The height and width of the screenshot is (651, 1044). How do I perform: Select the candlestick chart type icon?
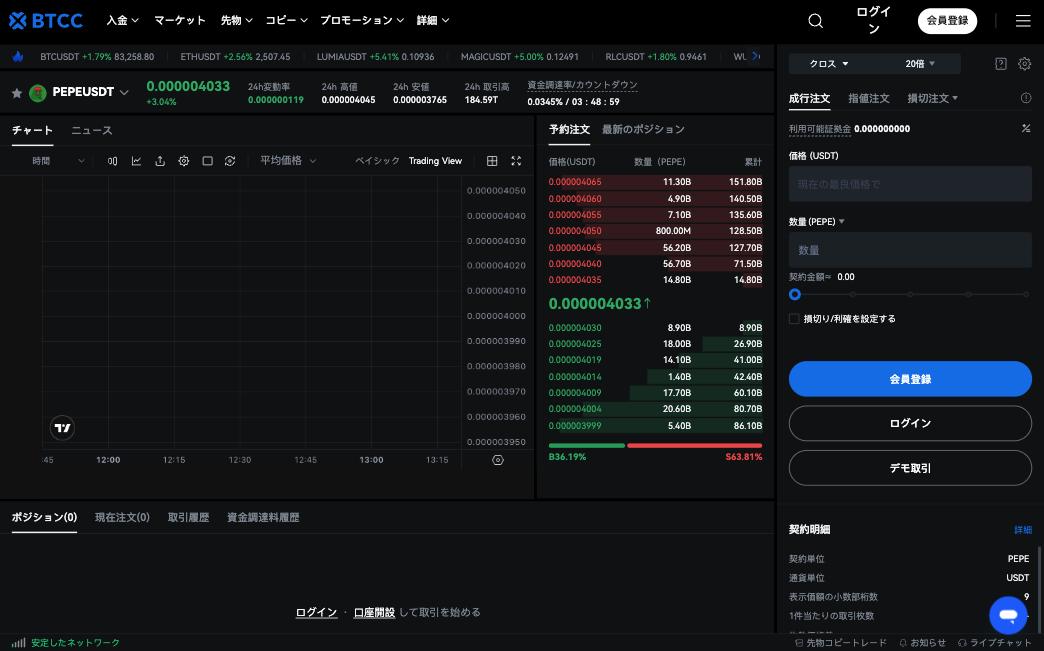point(113,161)
